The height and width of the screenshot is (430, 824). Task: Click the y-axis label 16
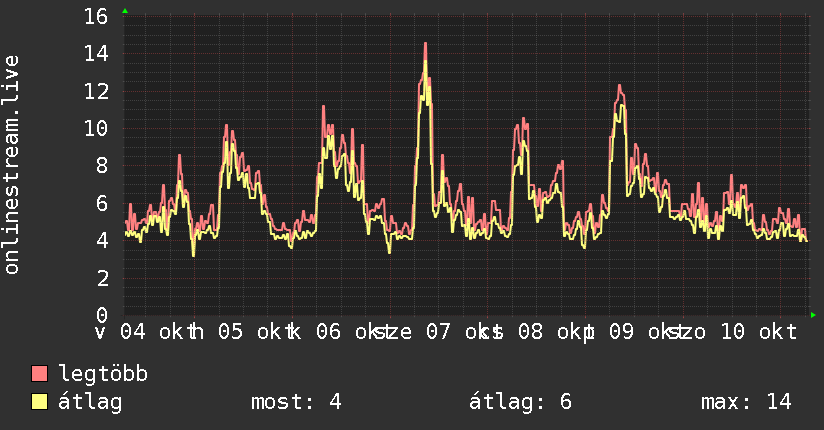[x=96, y=16]
